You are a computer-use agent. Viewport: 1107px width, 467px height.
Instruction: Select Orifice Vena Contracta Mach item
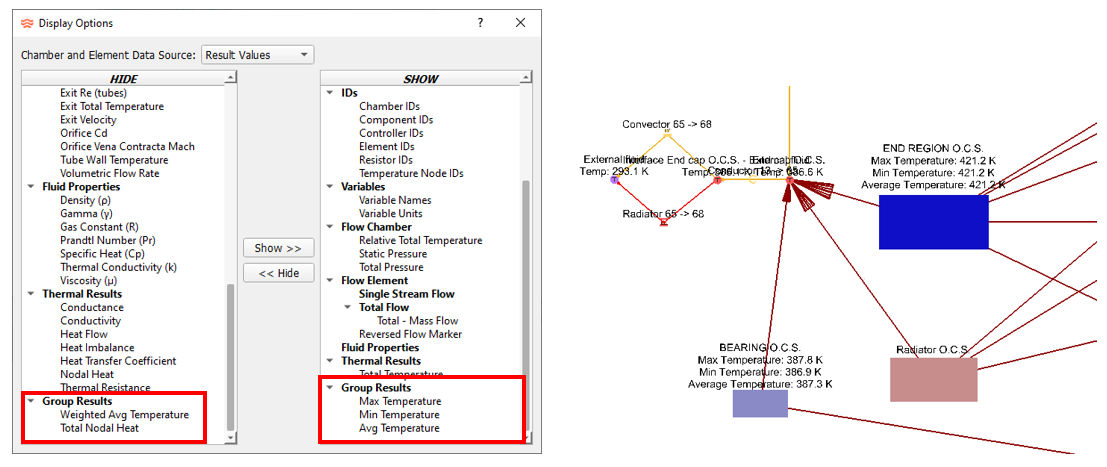(x=128, y=146)
